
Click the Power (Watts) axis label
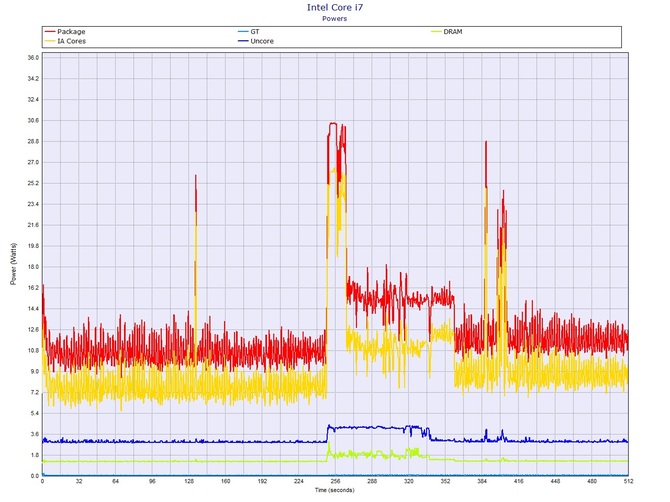(x=13, y=264)
